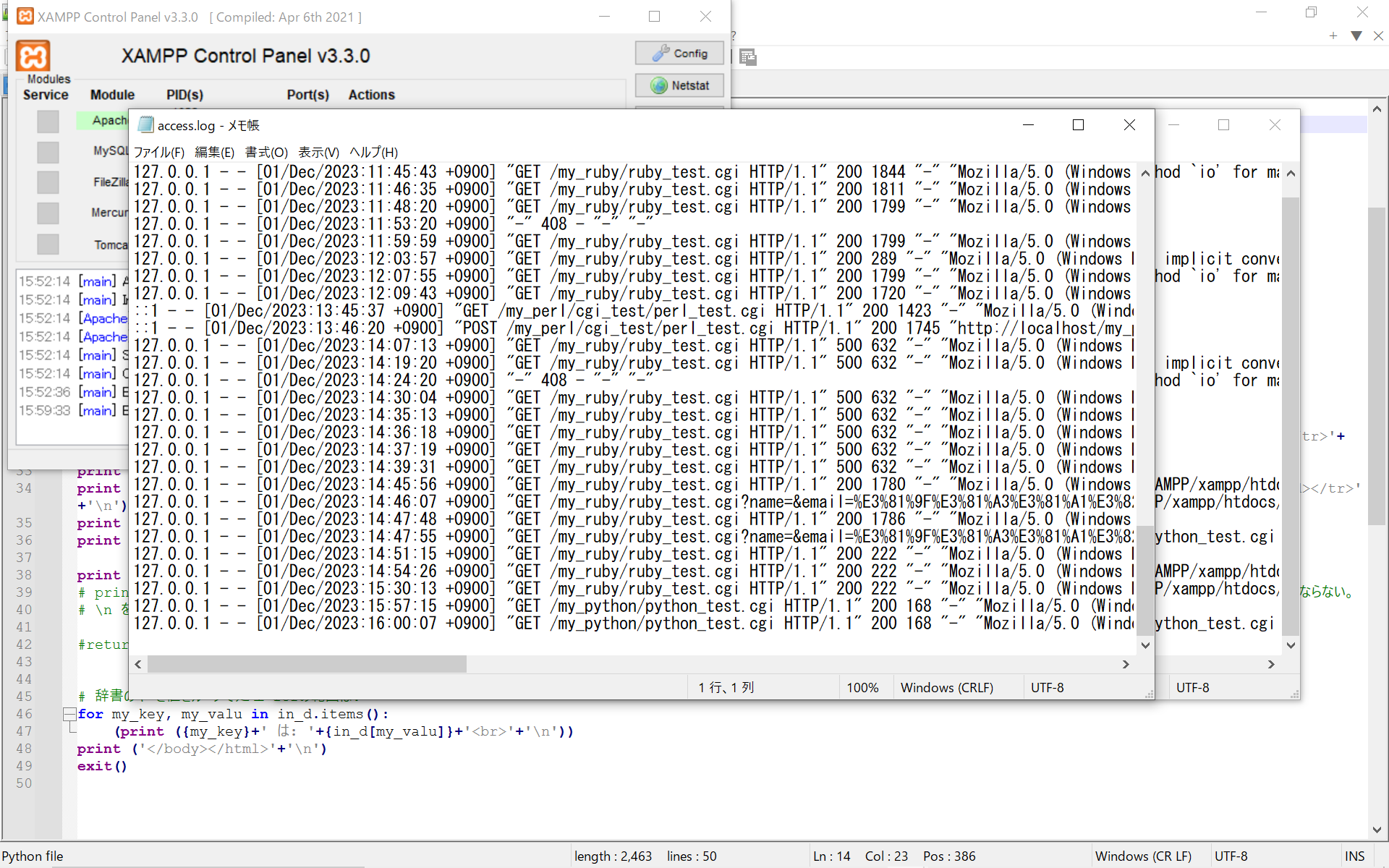Click 'Windows (CRLF)' in access.log status bar
This screenshot has height=868, width=1389.
coord(947,688)
